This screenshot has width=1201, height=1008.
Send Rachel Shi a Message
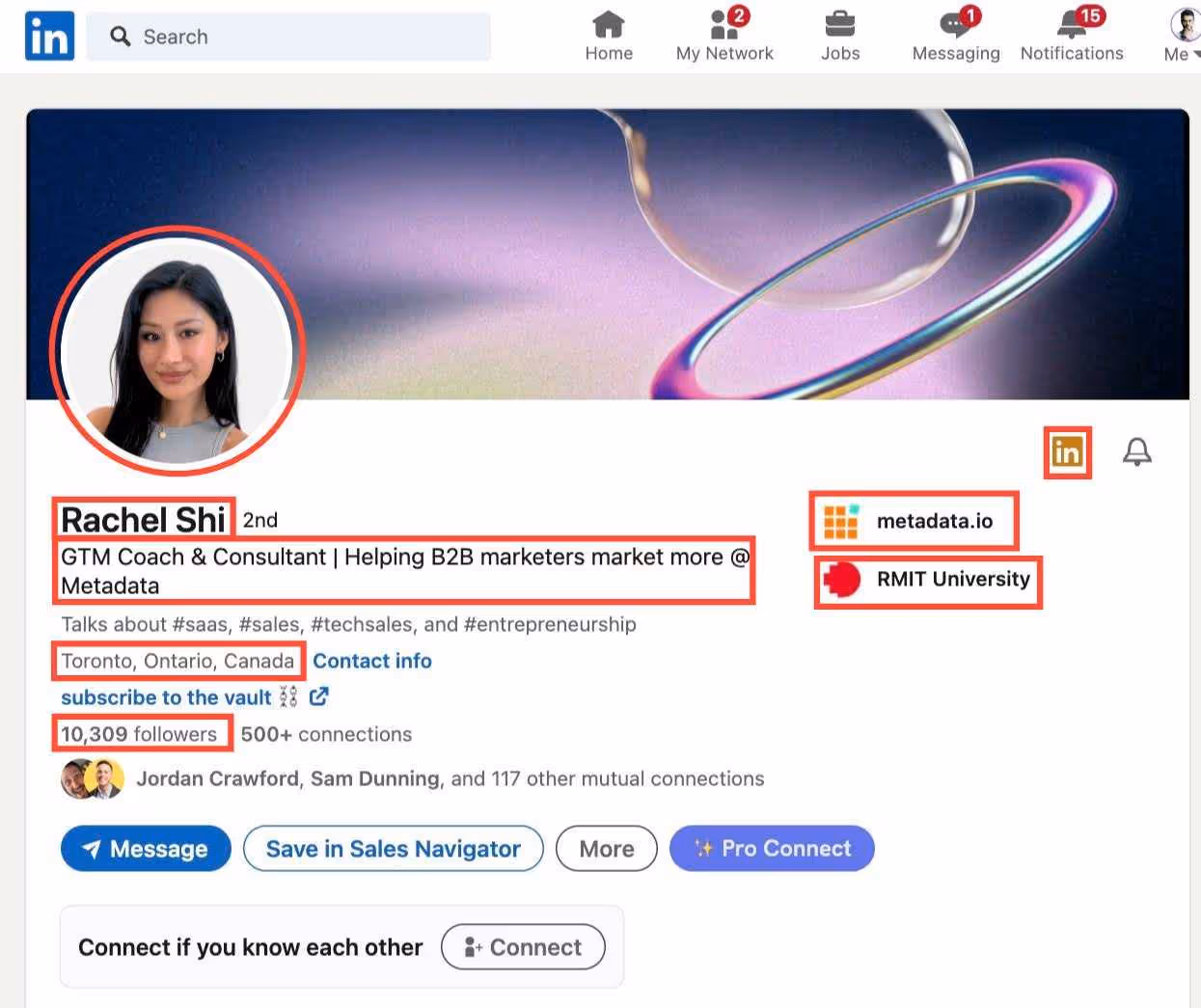coord(145,849)
